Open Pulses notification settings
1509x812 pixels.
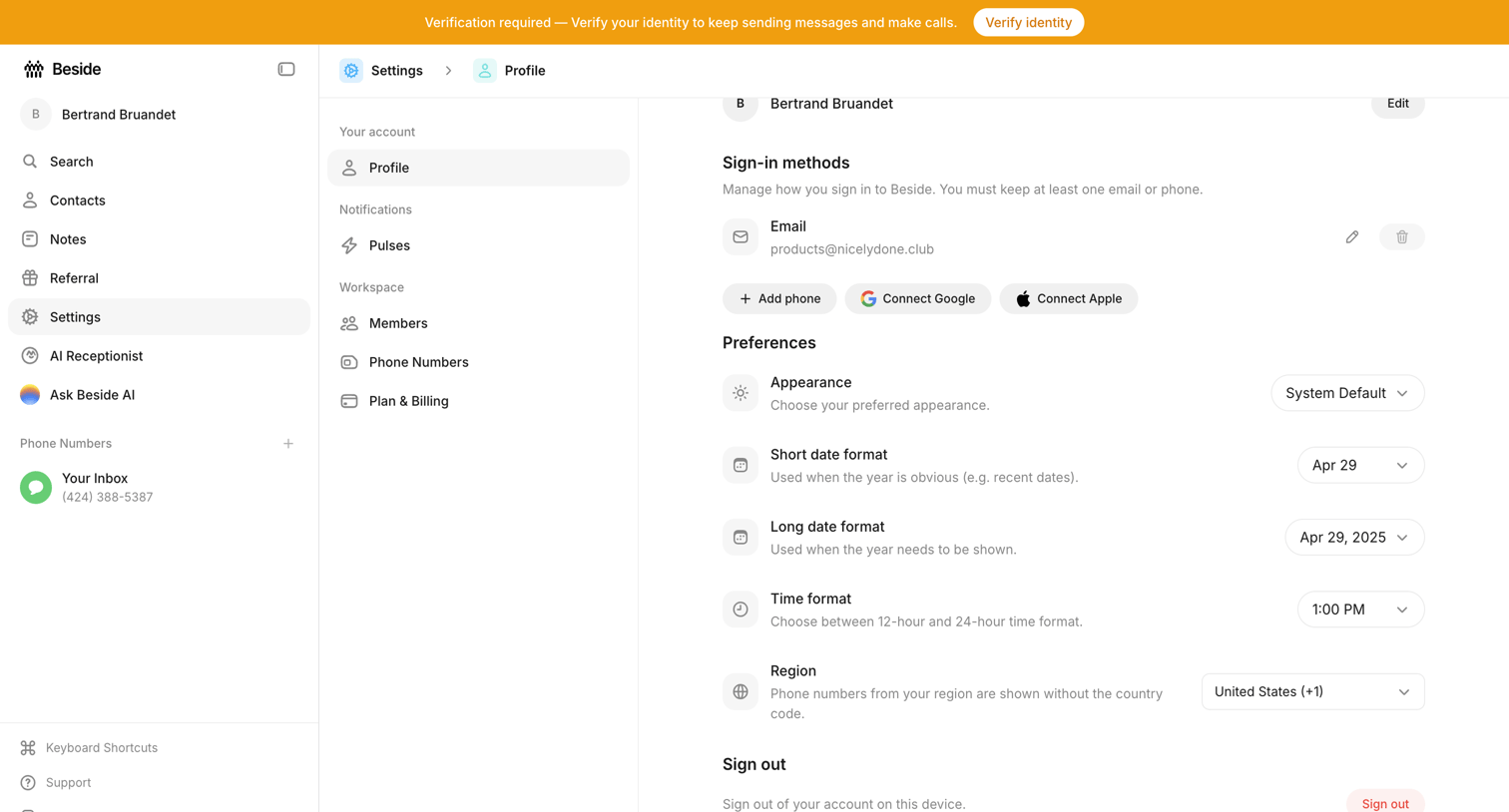tap(478, 245)
